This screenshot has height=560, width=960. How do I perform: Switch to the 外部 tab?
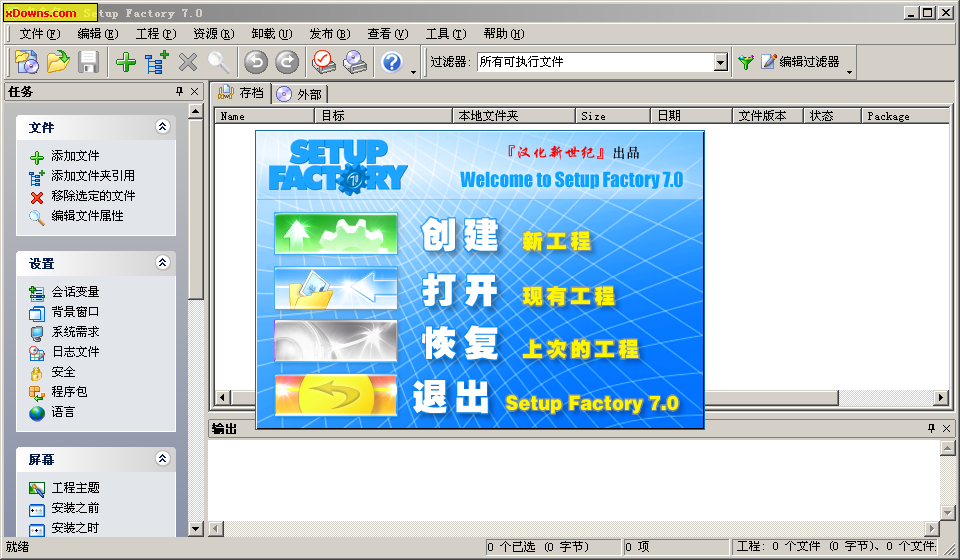tap(300, 94)
